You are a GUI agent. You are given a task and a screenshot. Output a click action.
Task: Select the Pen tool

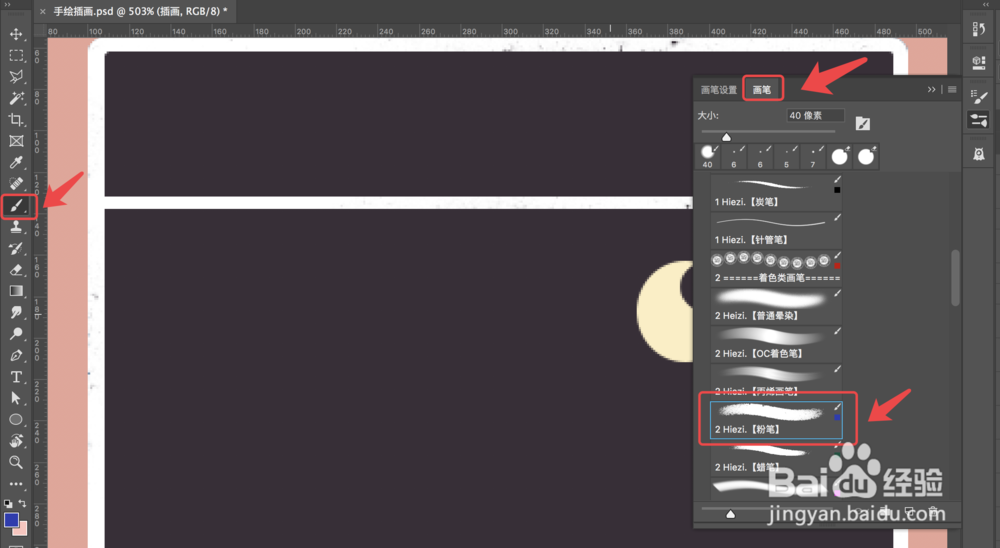point(16,355)
